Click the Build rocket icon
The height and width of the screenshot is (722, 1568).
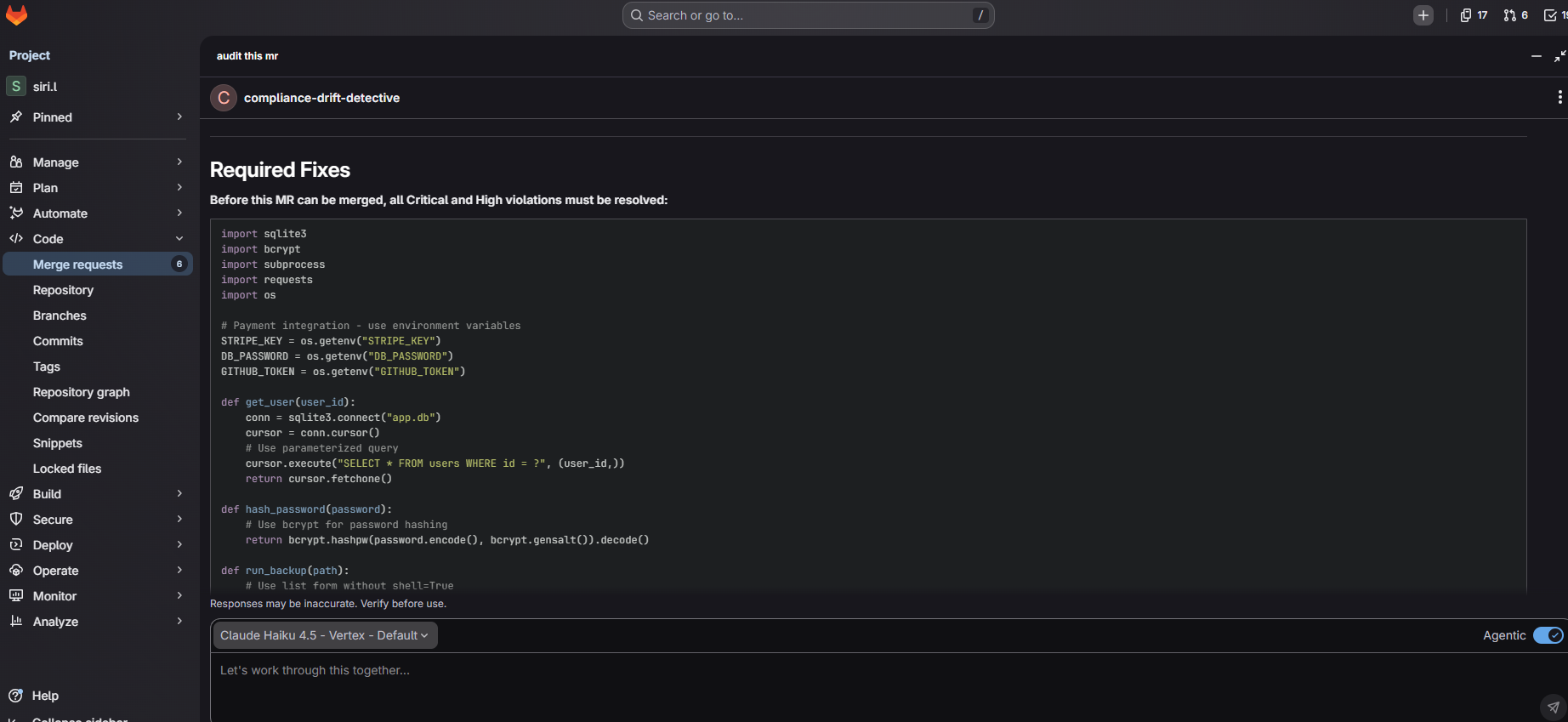tap(16, 493)
